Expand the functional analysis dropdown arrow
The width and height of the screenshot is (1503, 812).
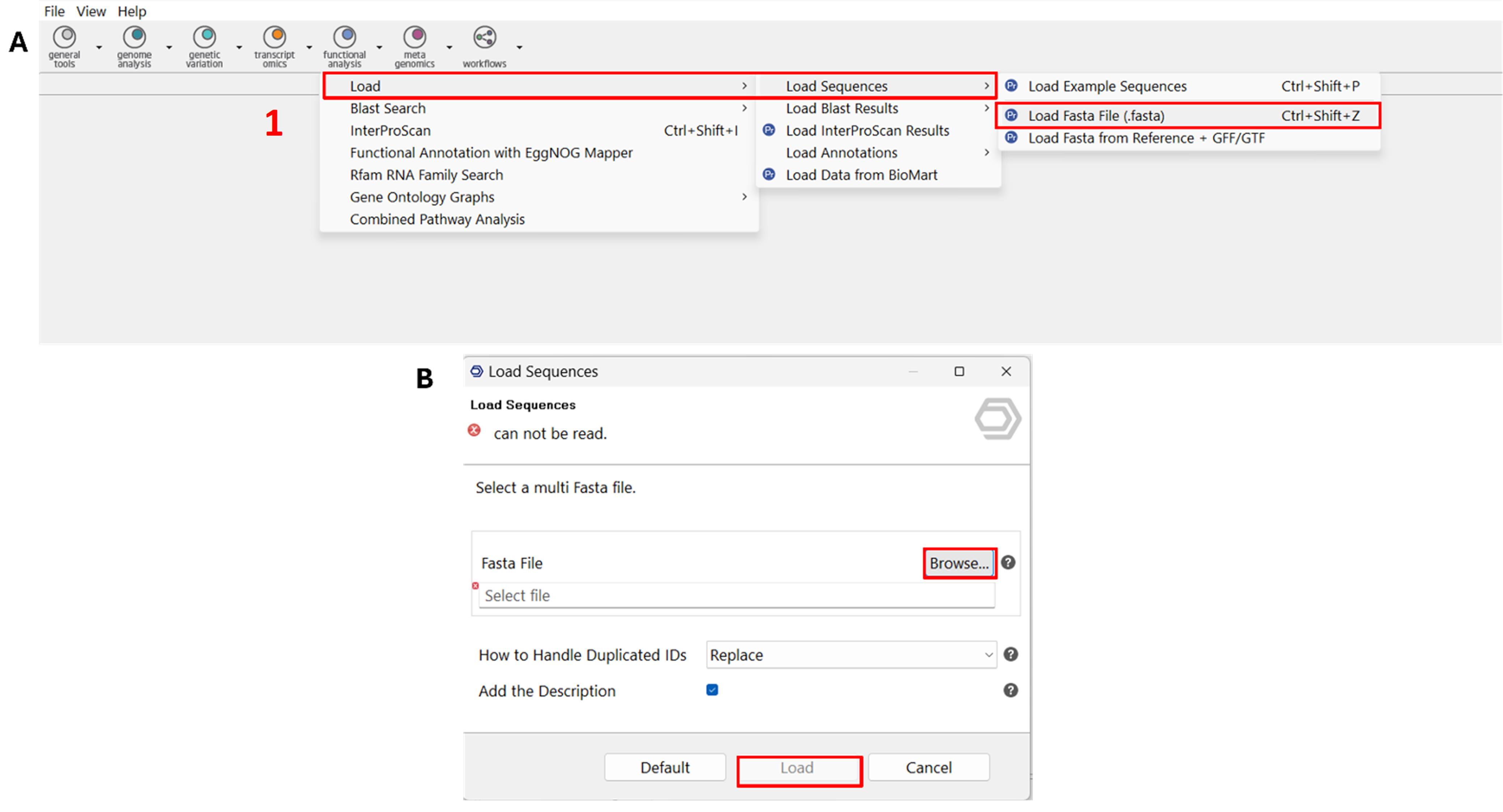(379, 47)
